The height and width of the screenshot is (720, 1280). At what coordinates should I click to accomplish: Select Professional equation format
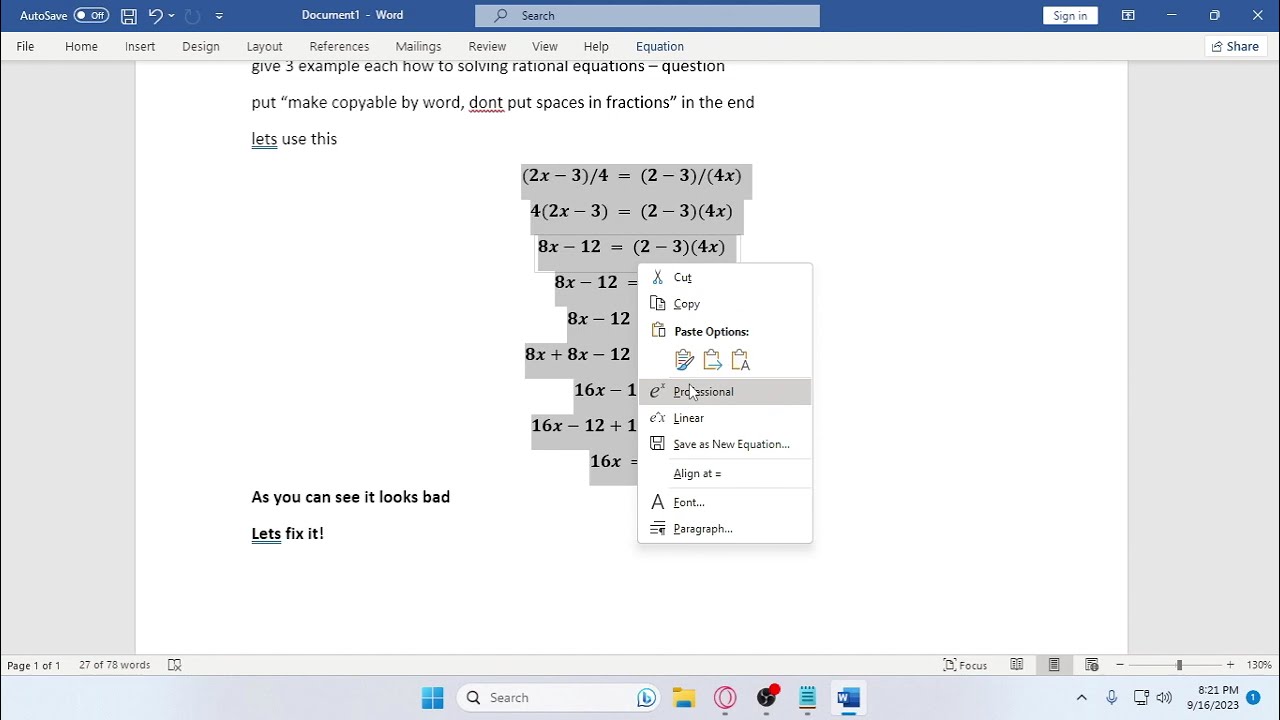pos(725,391)
